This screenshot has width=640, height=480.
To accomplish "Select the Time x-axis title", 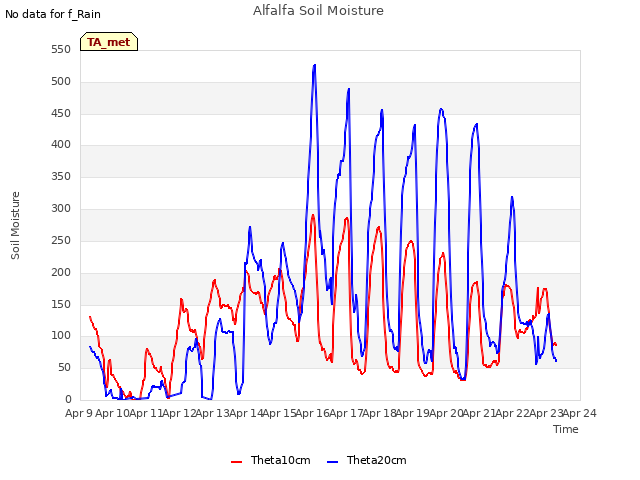I will click(x=565, y=429).
